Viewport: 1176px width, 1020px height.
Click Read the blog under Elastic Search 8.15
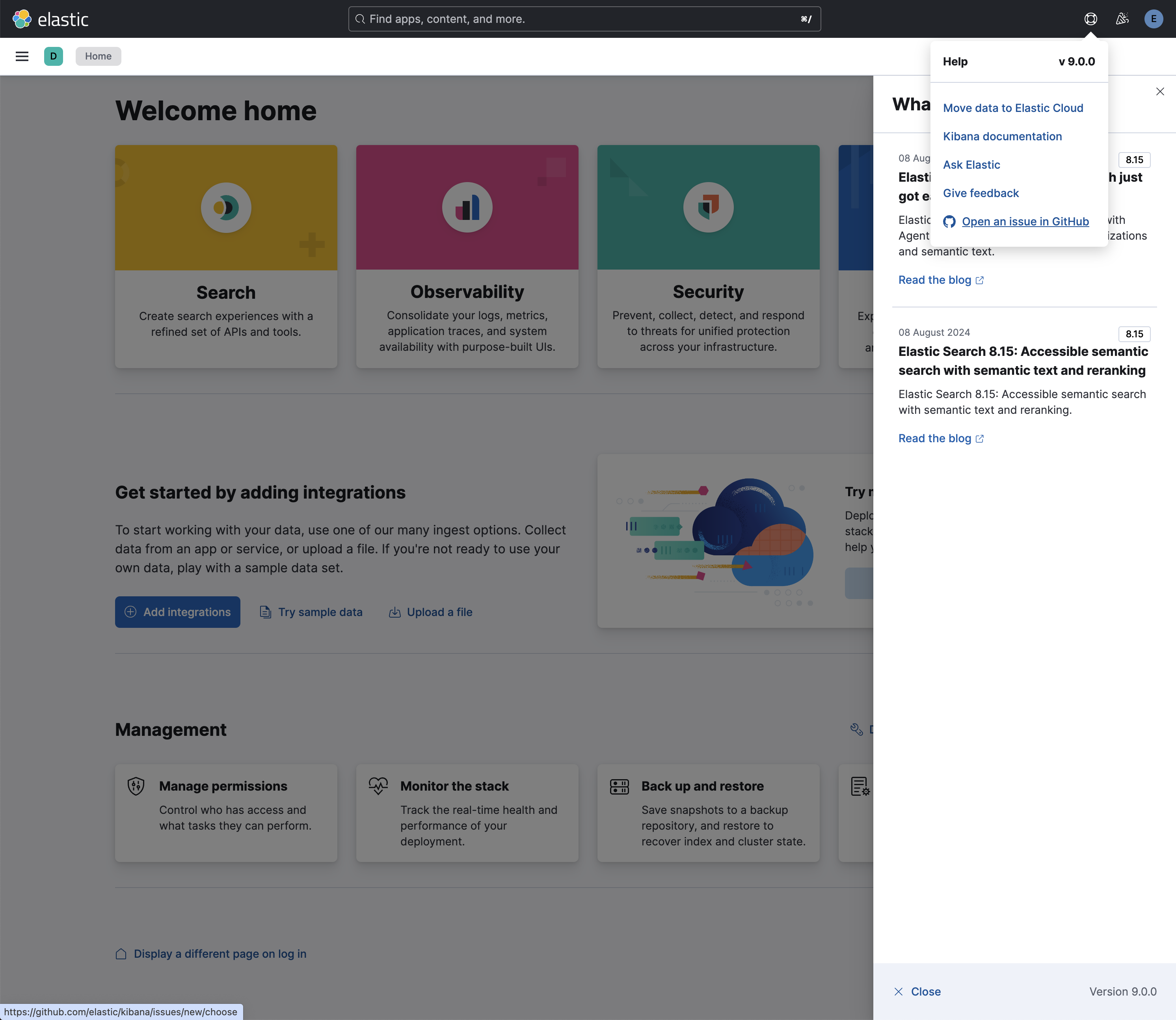941,439
